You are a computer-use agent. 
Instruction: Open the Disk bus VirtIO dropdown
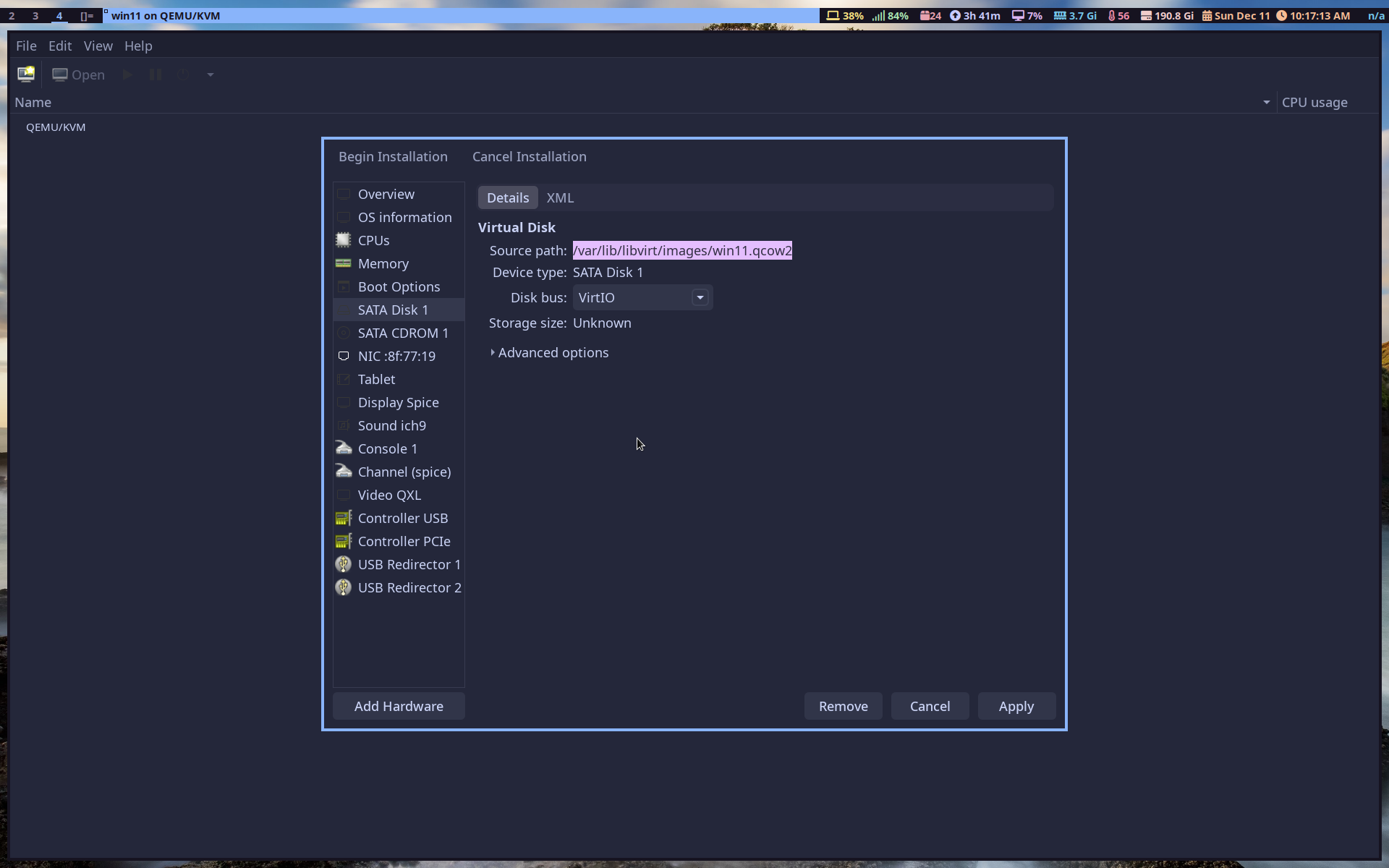pos(700,297)
